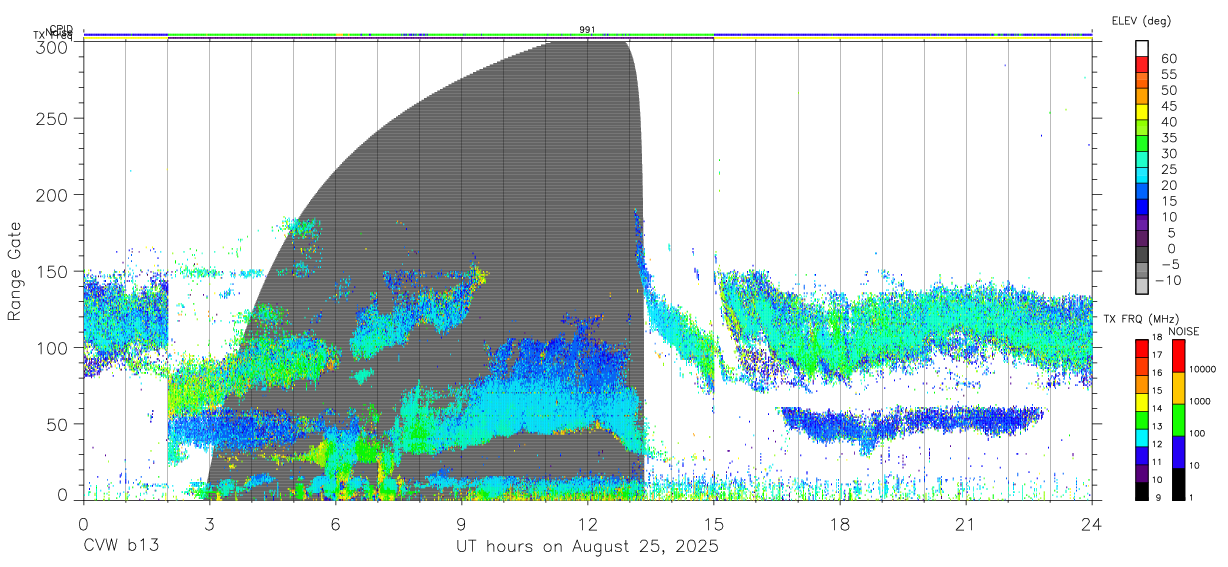Click the "Range Gate" y-axis label
Viewport: 1228px width, 567px height.
pyautogui.click(x=15, y=270)
